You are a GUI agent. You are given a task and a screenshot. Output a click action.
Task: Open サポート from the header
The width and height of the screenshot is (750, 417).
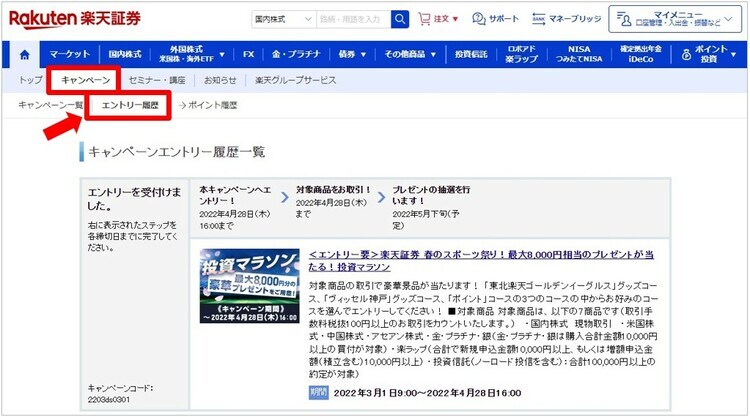tap(495, 19)
